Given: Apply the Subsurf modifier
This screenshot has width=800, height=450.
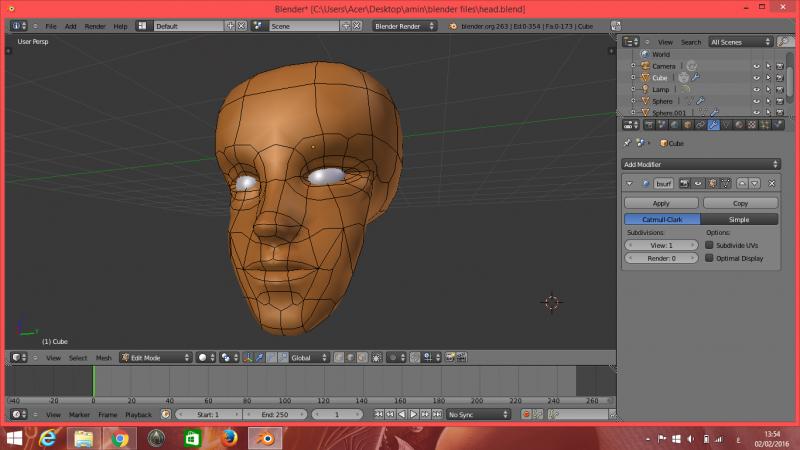Looking at the screenshot, I should point(660,203).
